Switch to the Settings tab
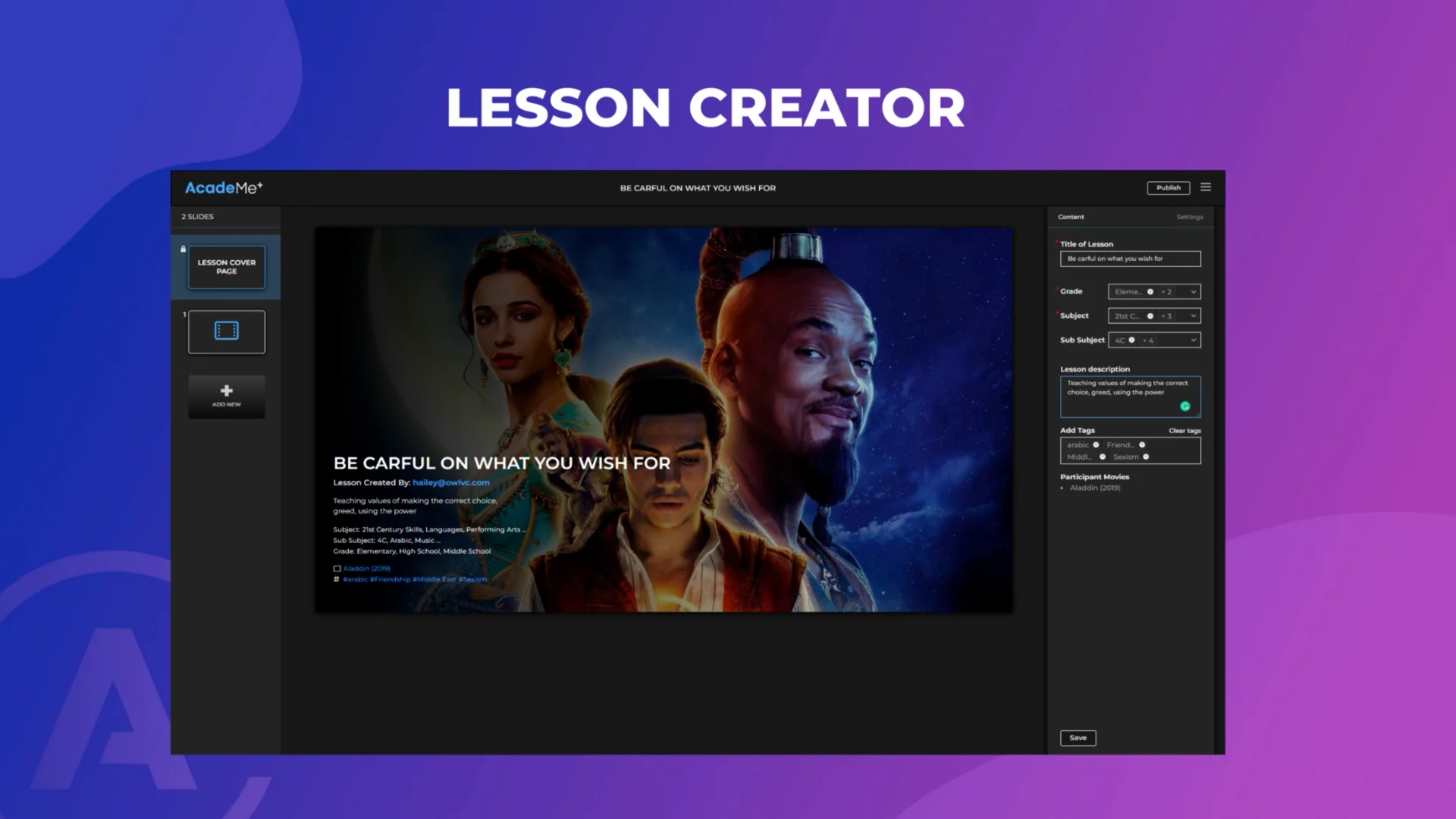This screenshot has width=1456, height=819. [x=1190, y=217]
